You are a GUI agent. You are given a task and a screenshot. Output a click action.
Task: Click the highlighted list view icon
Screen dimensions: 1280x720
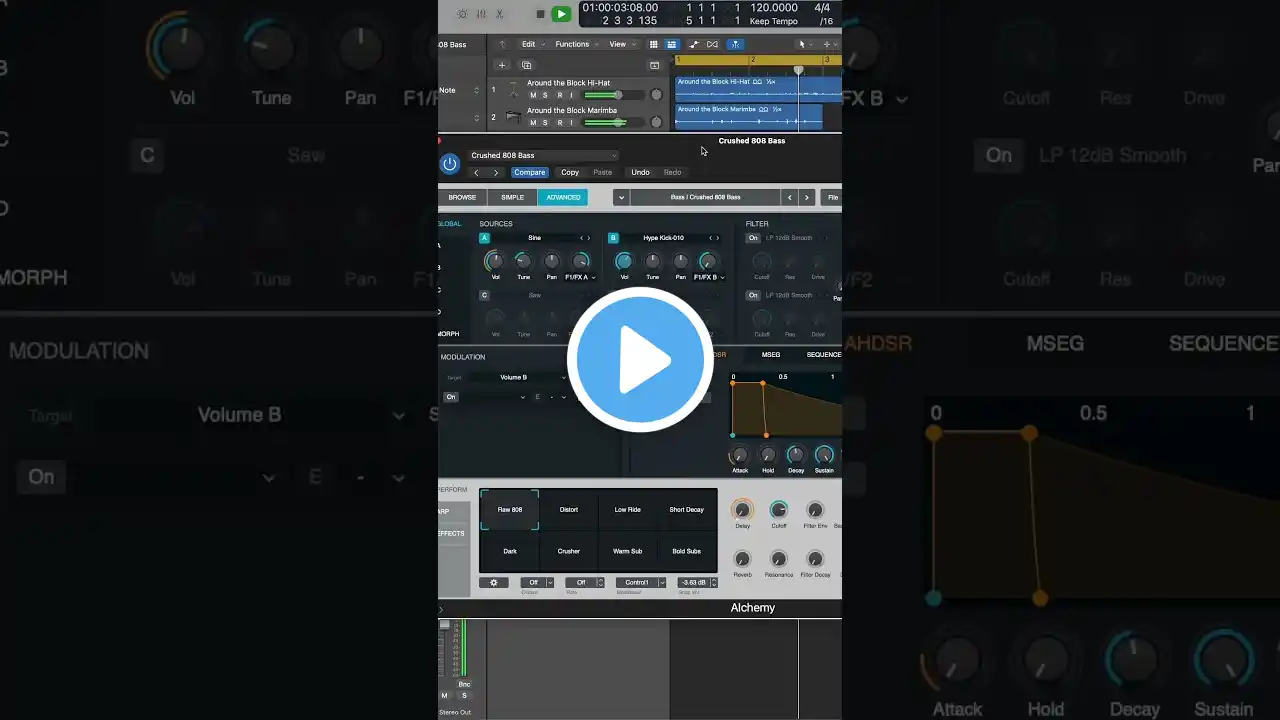coord(671,44)
